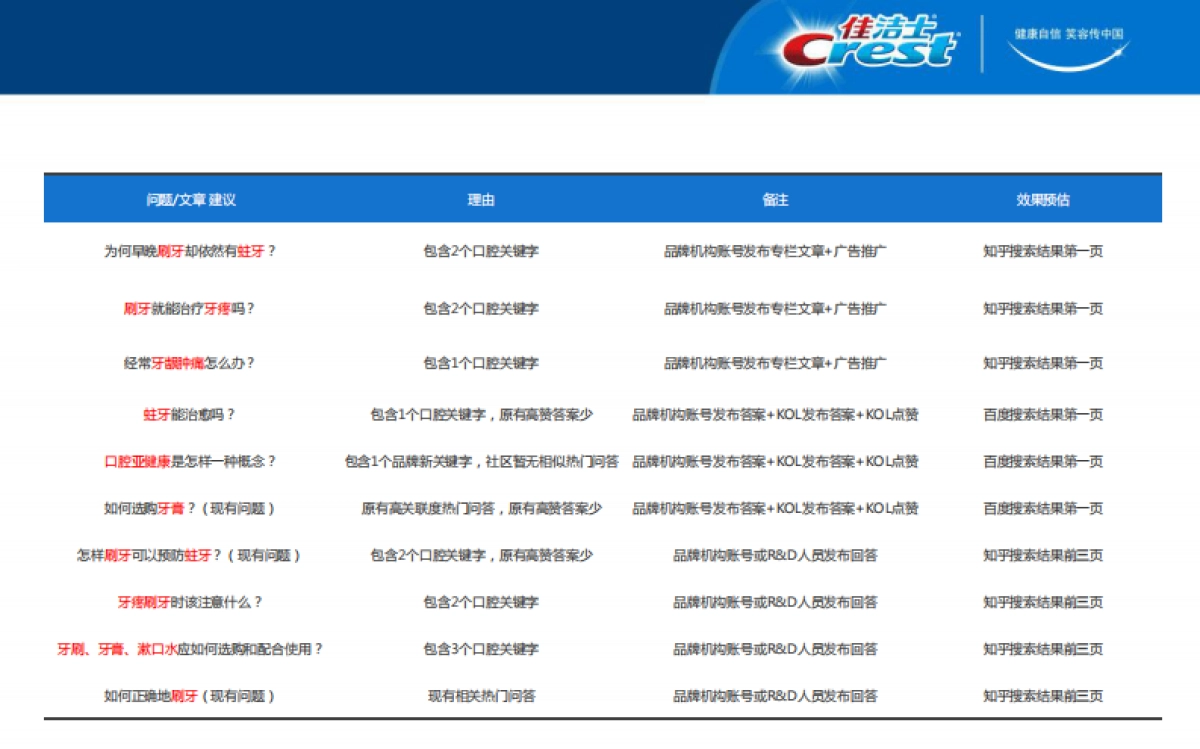Screen dimensions: 1200x749
Task: Select the 包含1个品牌新关键字 reason cell
Action: pos(481,462)
